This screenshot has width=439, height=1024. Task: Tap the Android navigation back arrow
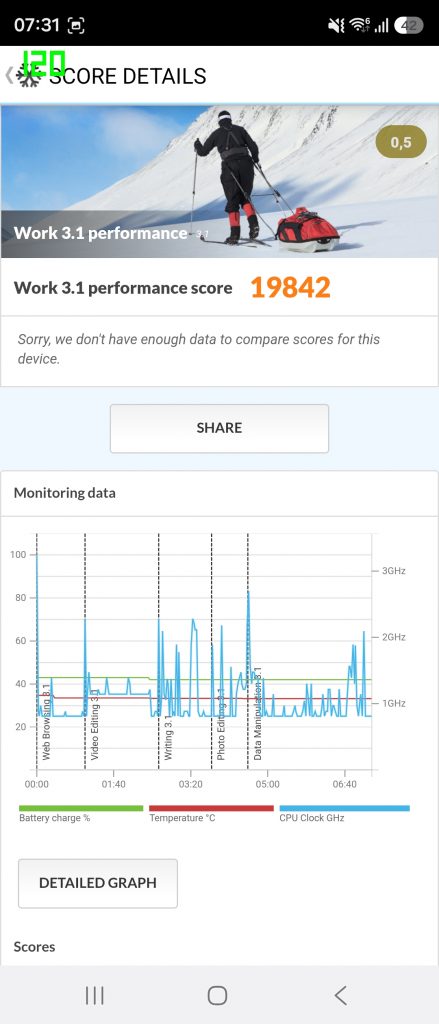click(340, 995)
